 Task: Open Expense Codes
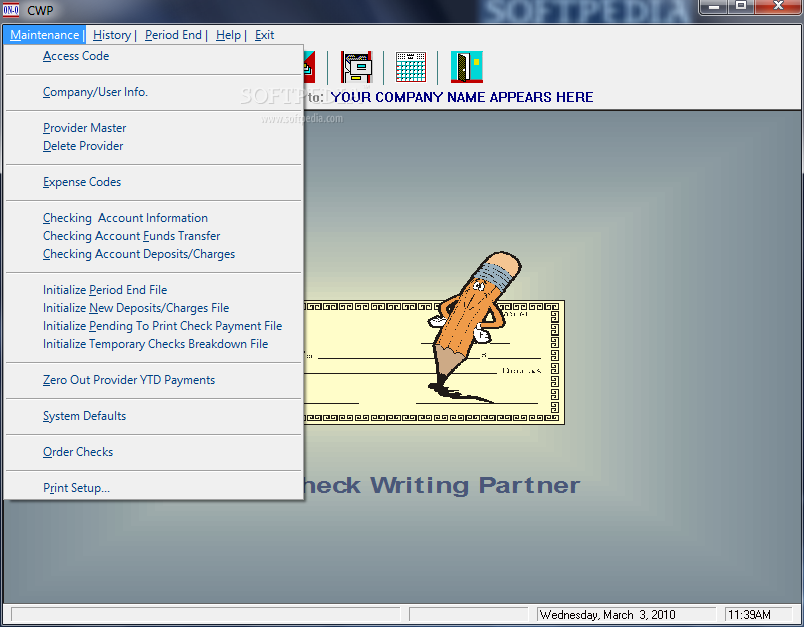[x=154, y=182]
